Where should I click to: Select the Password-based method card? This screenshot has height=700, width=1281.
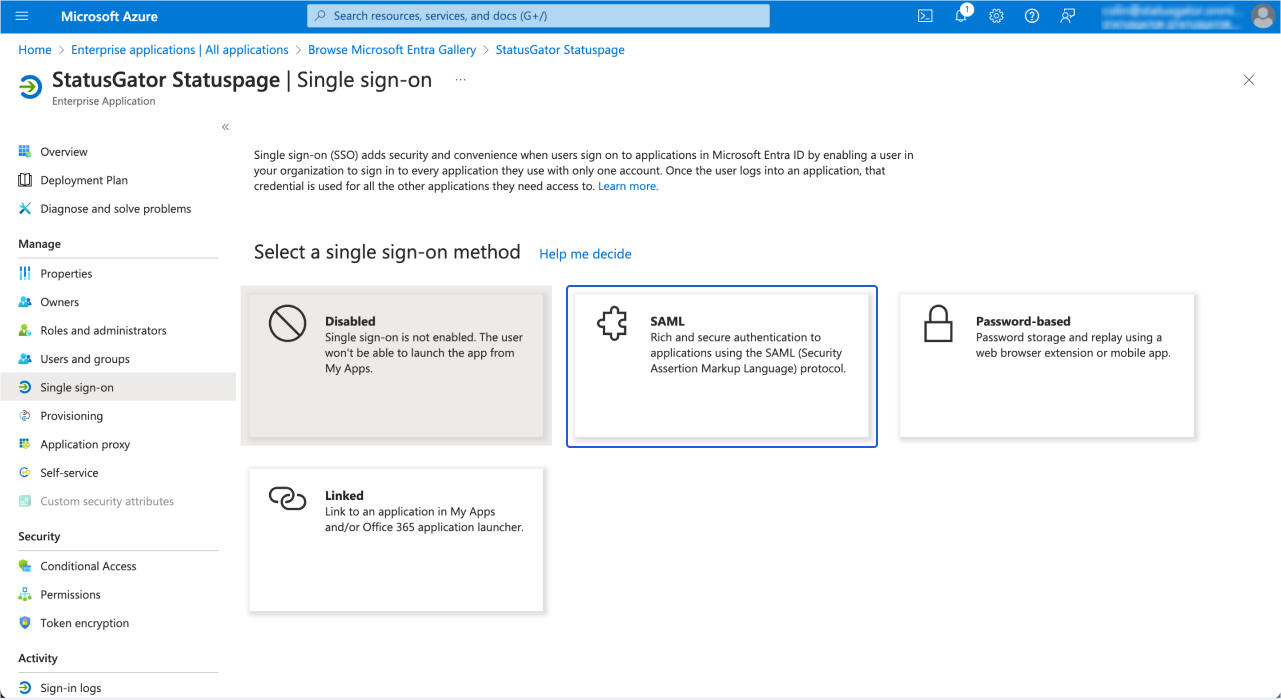(x=1047, y=366)
